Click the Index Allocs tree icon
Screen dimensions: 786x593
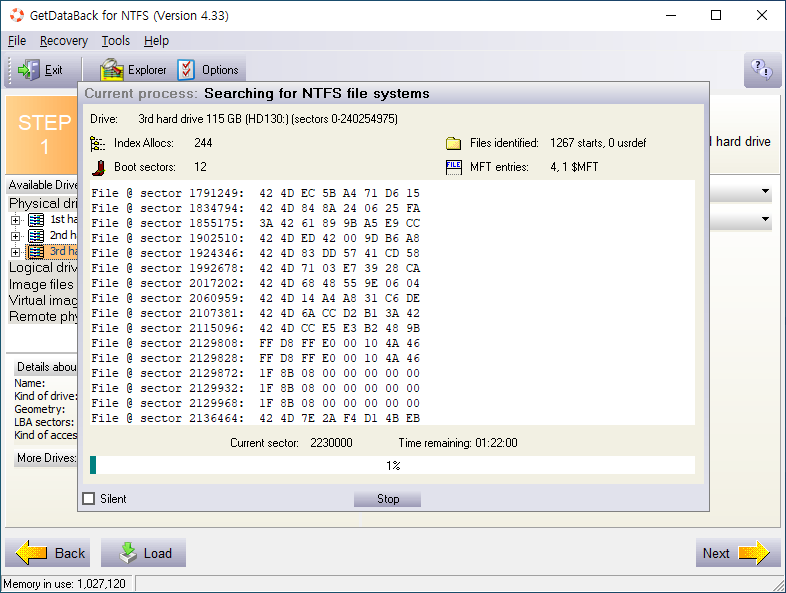tap(98, 143)
